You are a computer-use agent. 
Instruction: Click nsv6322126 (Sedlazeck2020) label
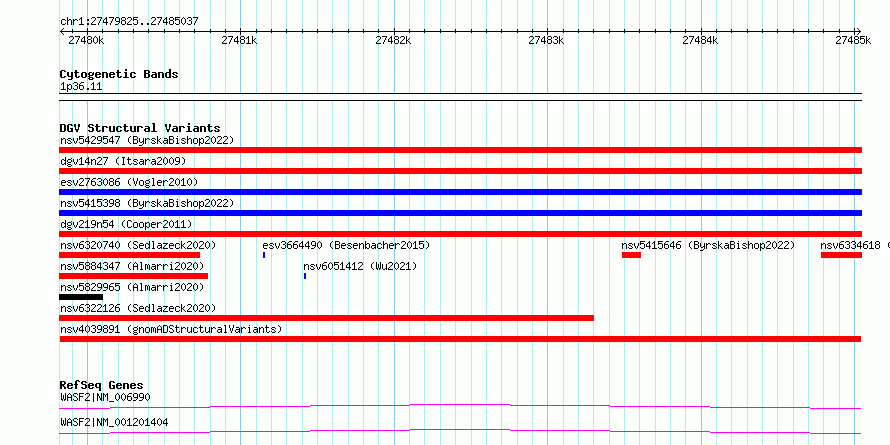click(x=138, y=308)
